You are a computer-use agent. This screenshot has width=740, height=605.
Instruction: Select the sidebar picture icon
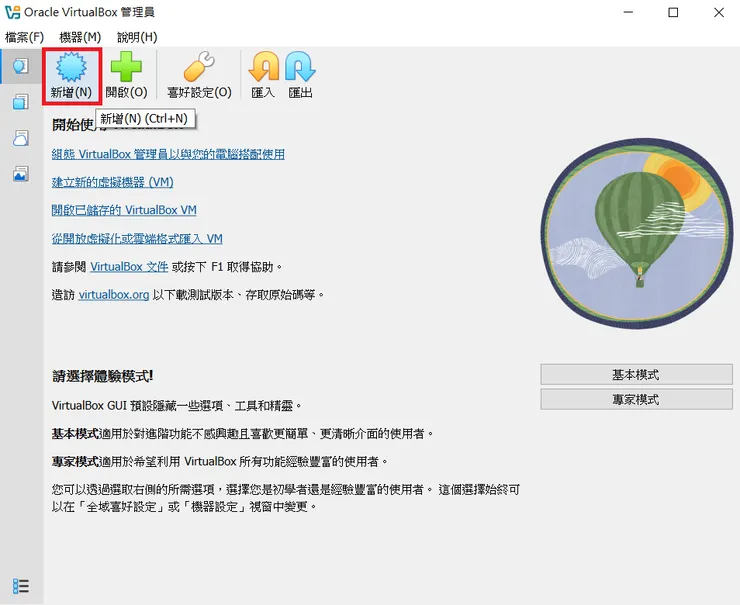pos(20,174)
